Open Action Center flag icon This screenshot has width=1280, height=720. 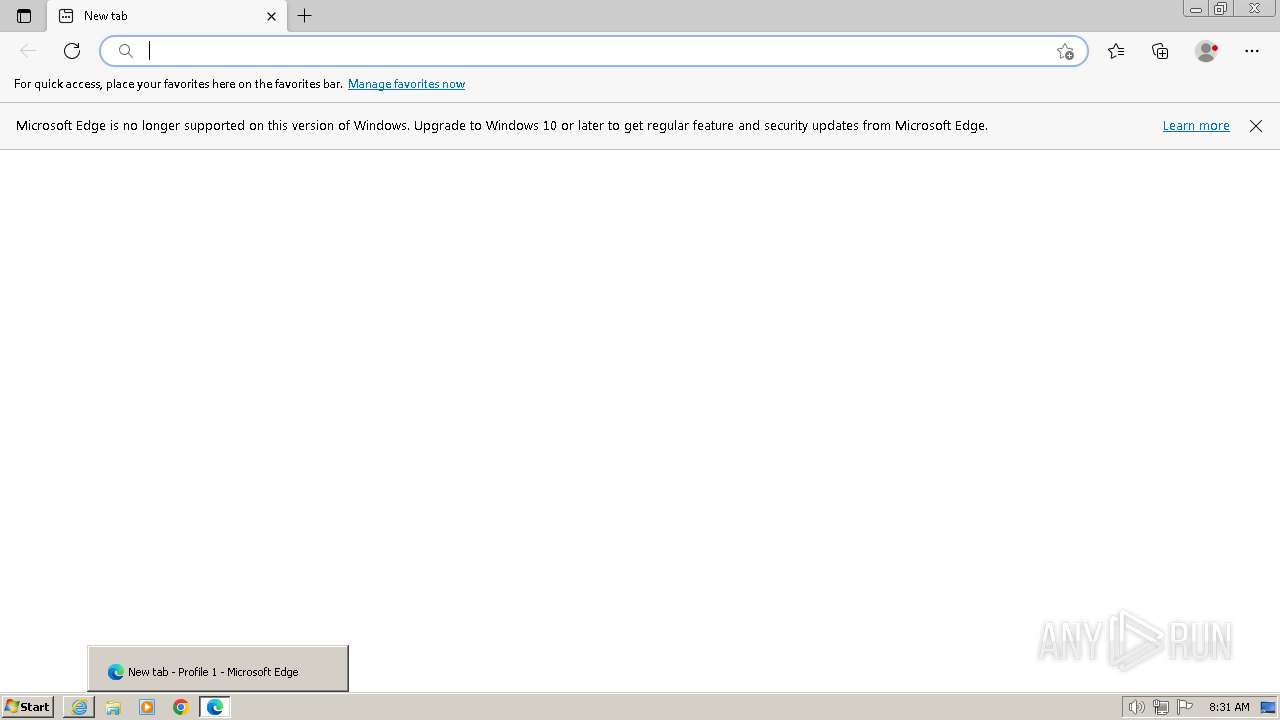tap(1185, 707)
